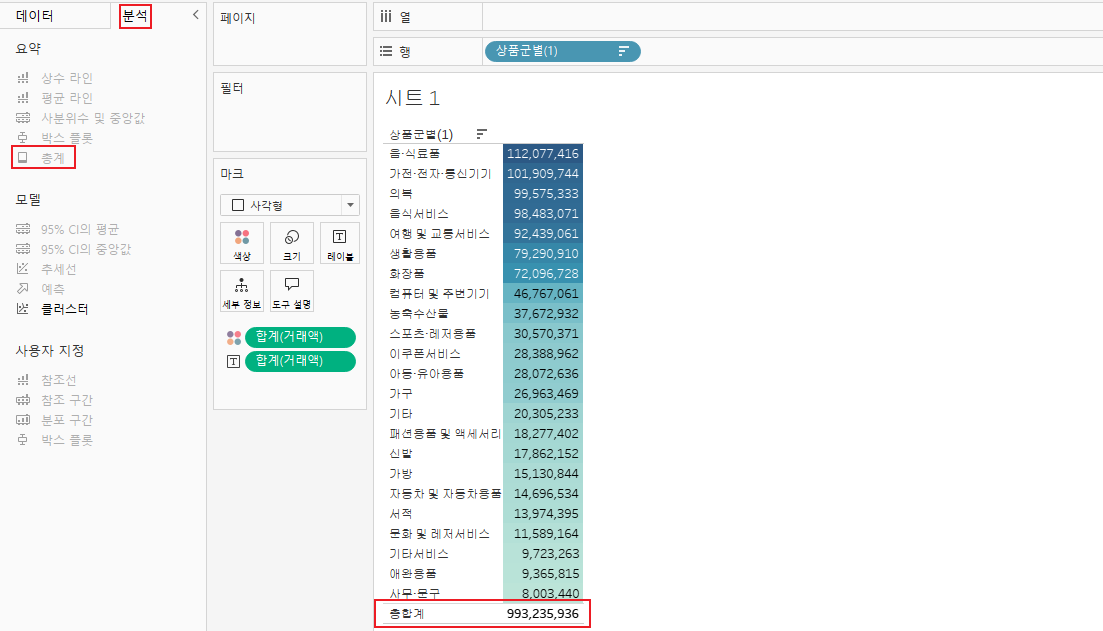This screenshot has width=1103, height=631.
Task: Click the 46,767,061 value cell
Action: click(x=542, y=293)
